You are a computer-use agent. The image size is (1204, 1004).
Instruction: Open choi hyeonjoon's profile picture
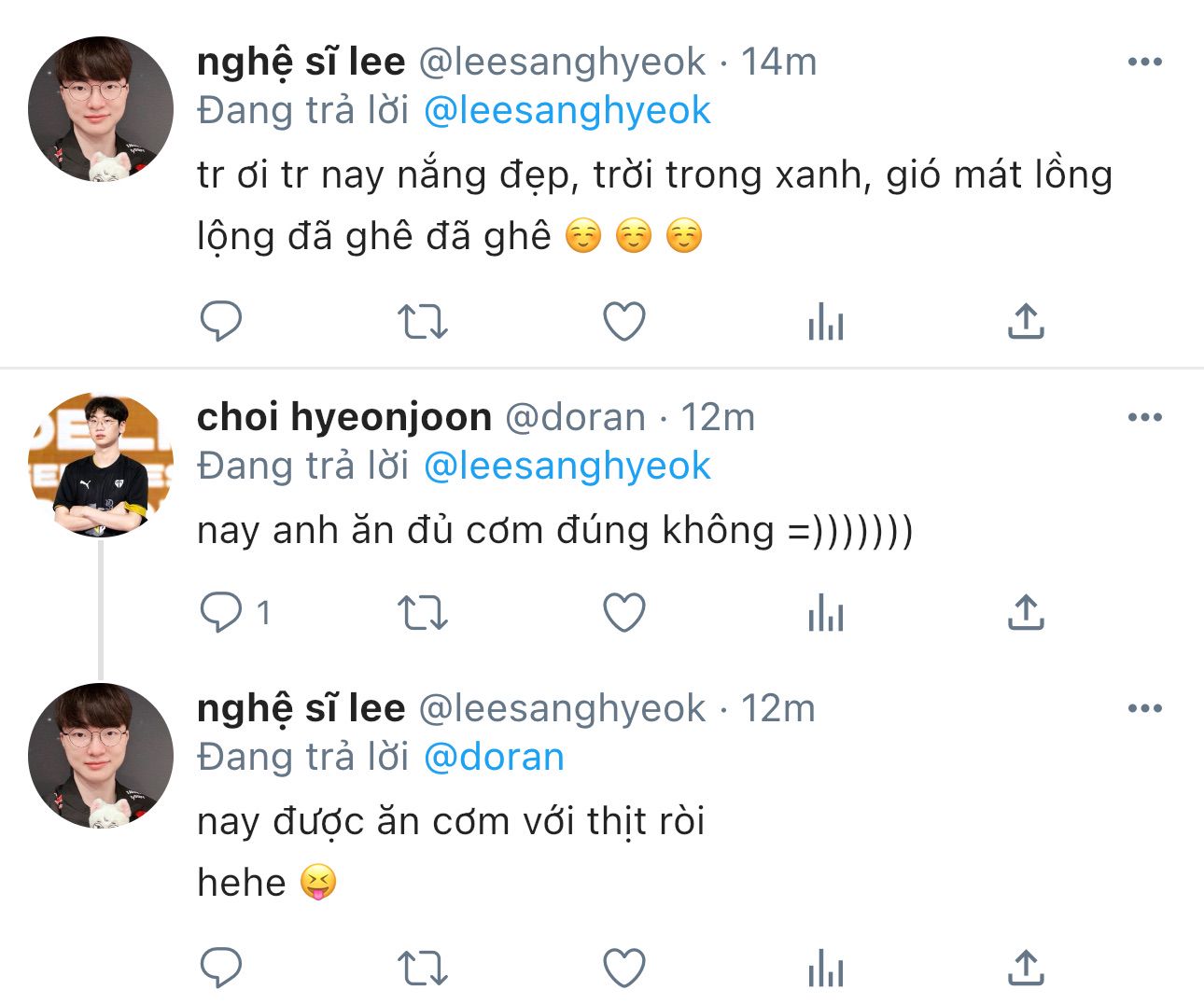101,466
